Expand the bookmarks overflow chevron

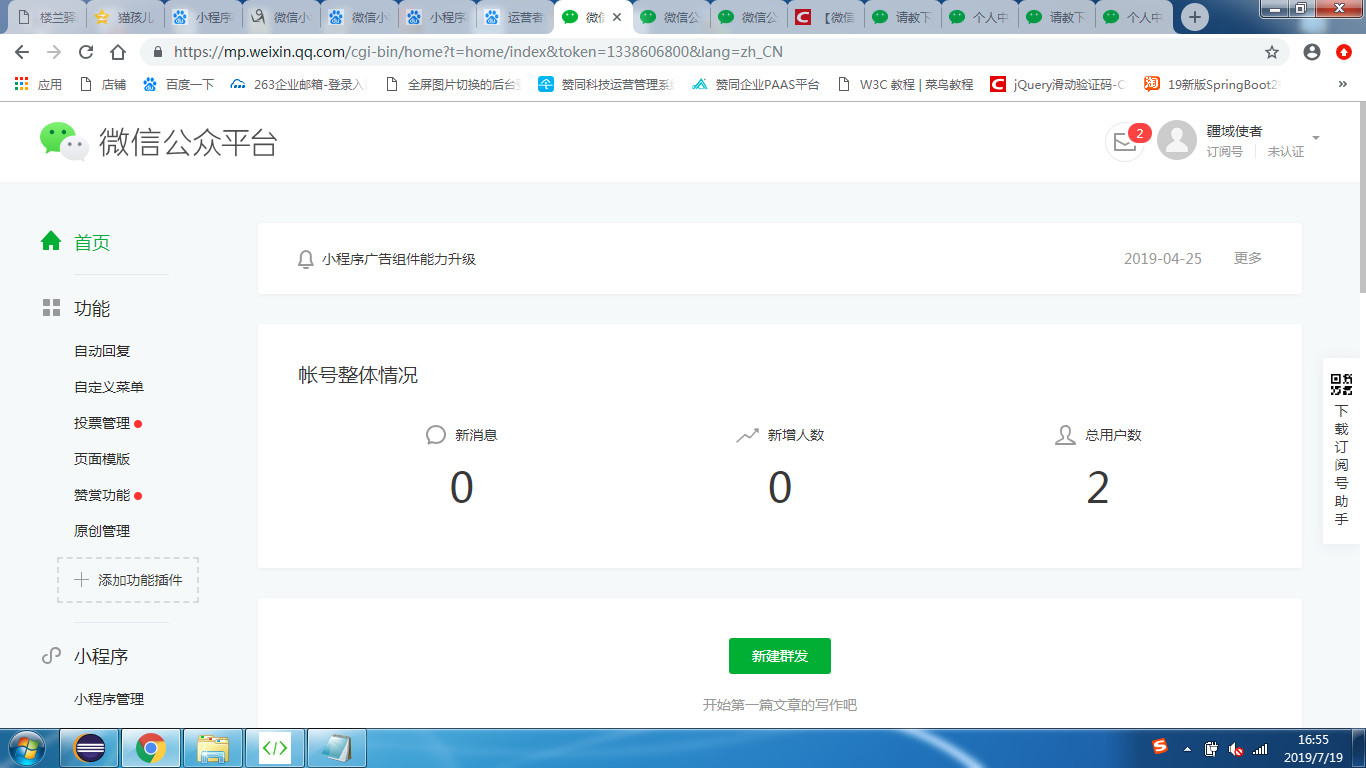tap(1342, 85)
